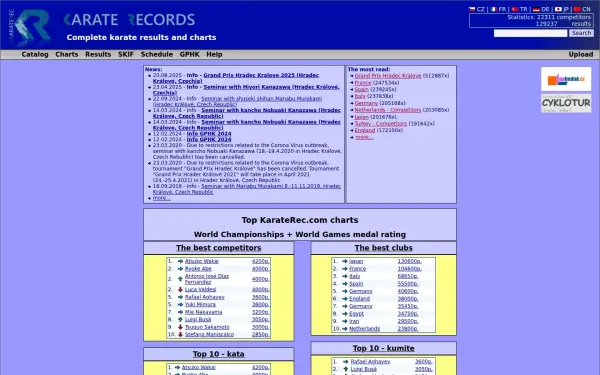Open Grand Prix Hradec Králové in most read
Image resolution: width=600 pixels, height=375 pixels.
(388, 76)
